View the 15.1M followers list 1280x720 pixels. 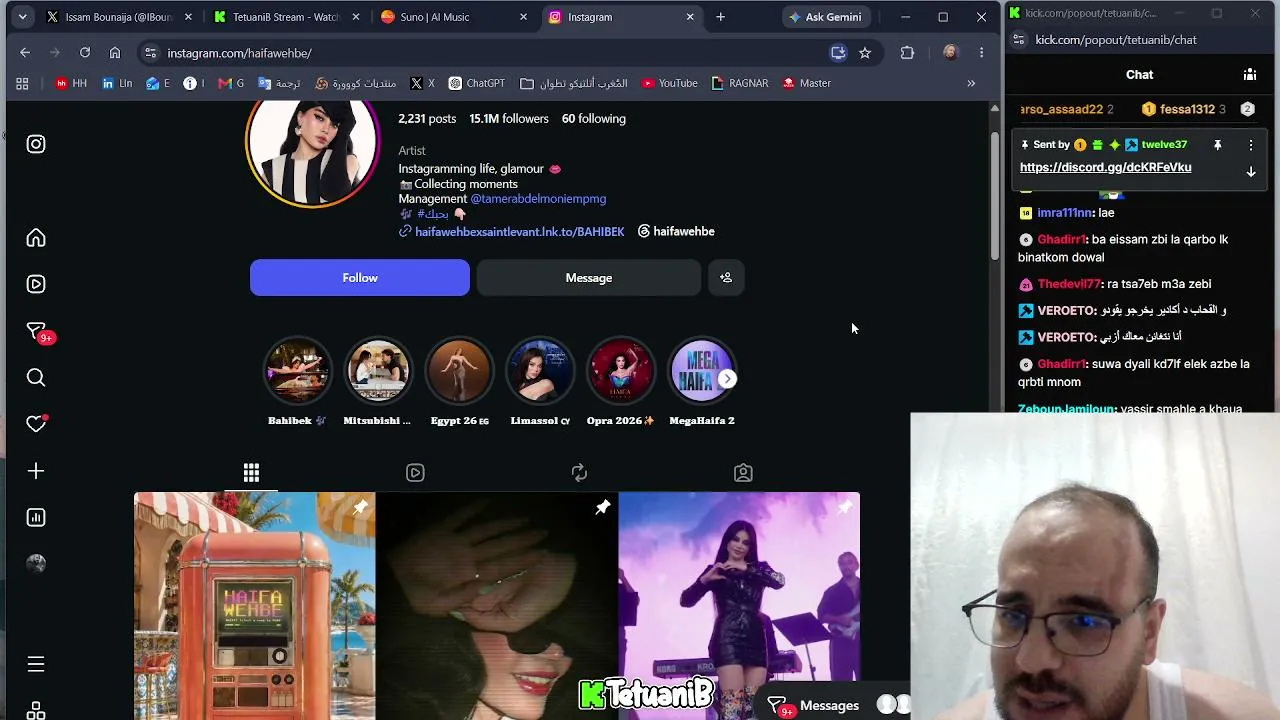point(509,118)
